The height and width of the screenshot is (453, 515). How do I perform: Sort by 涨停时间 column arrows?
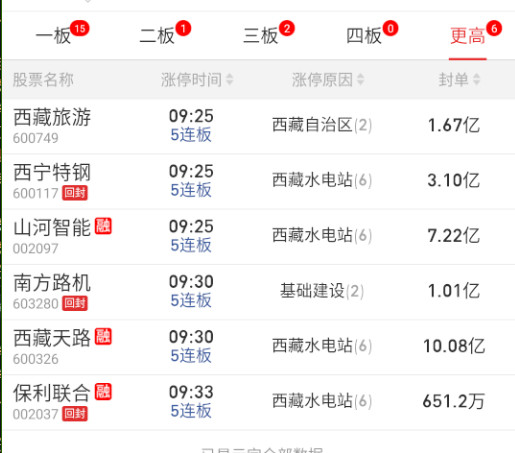pyautogui.click(x=229, y=80)
